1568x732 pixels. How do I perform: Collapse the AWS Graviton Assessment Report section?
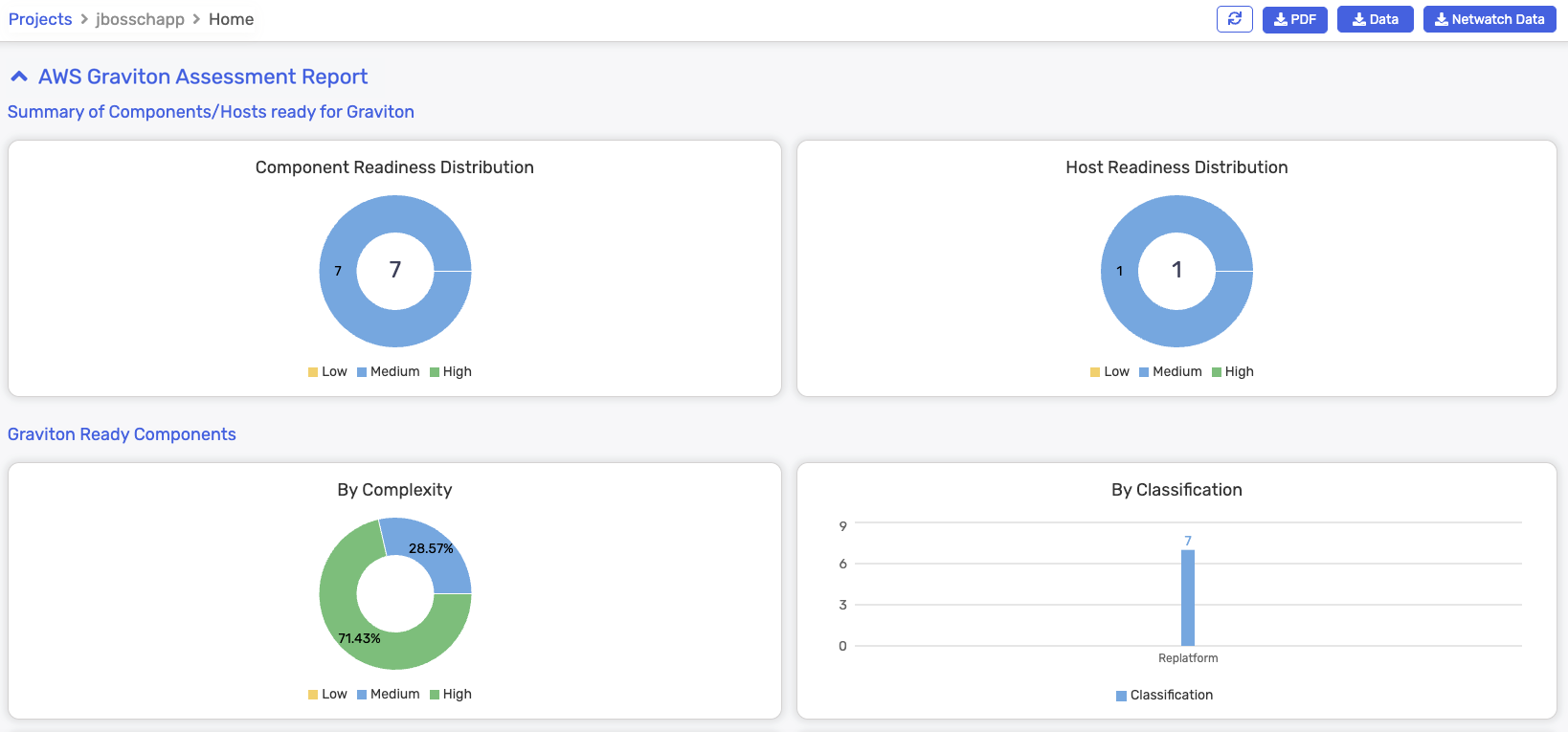[x=19, y=77]
